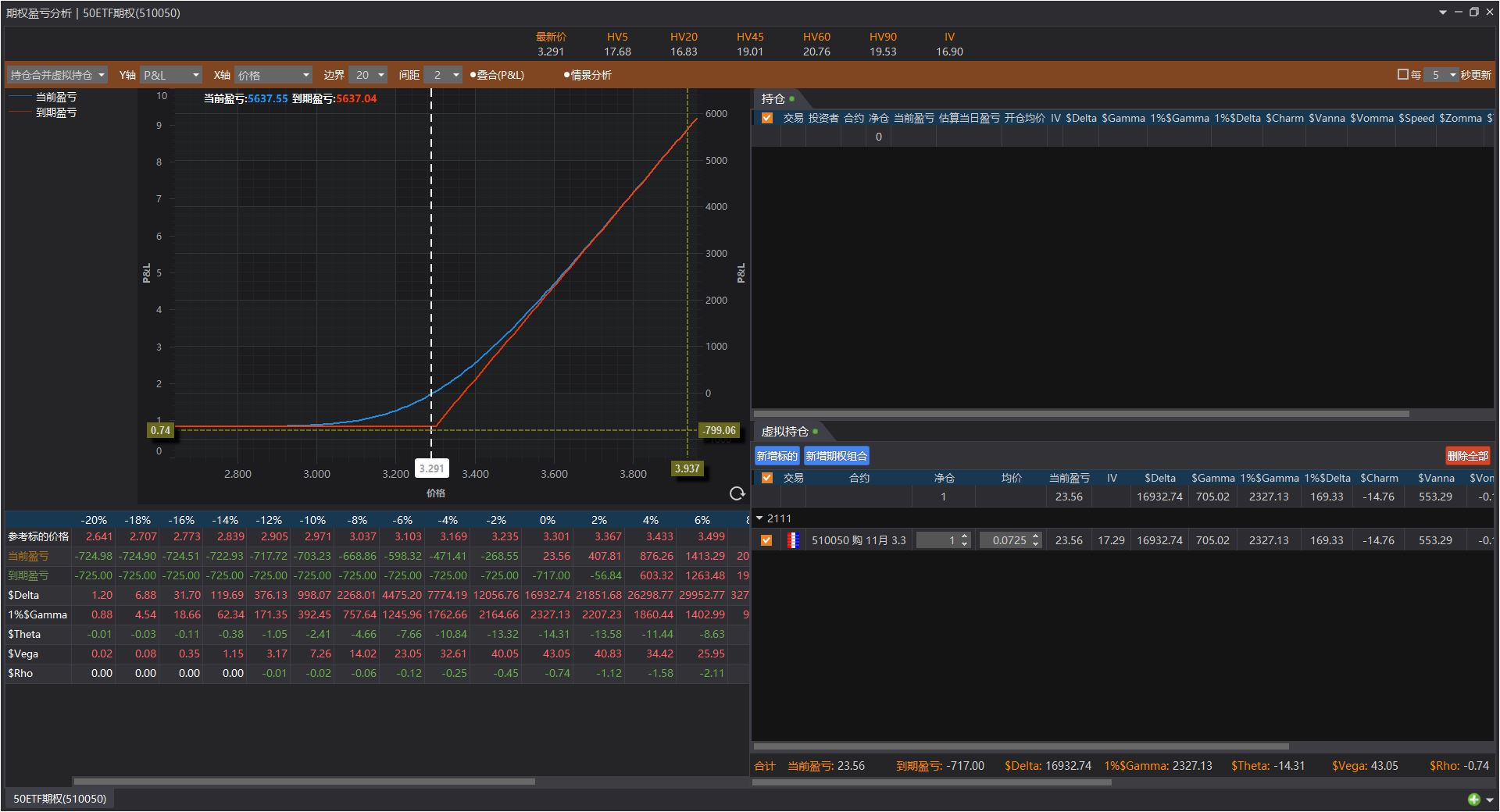Select the 50ETF期权(510050) bottom tab
Viewport: 1500px width, 812px height.
(59, 799)
